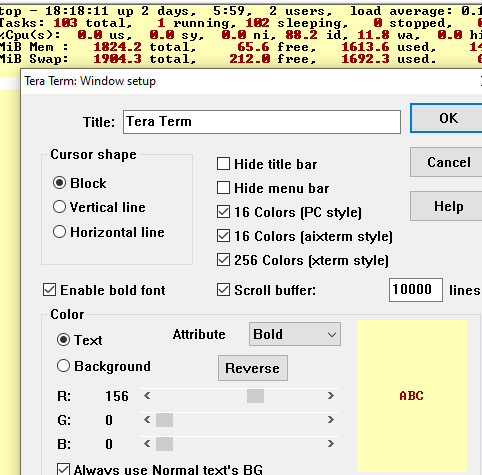The width and height of the screenshot is (482, 475).
Task: Increase green value with right arrow
Action: coord(330,420)
